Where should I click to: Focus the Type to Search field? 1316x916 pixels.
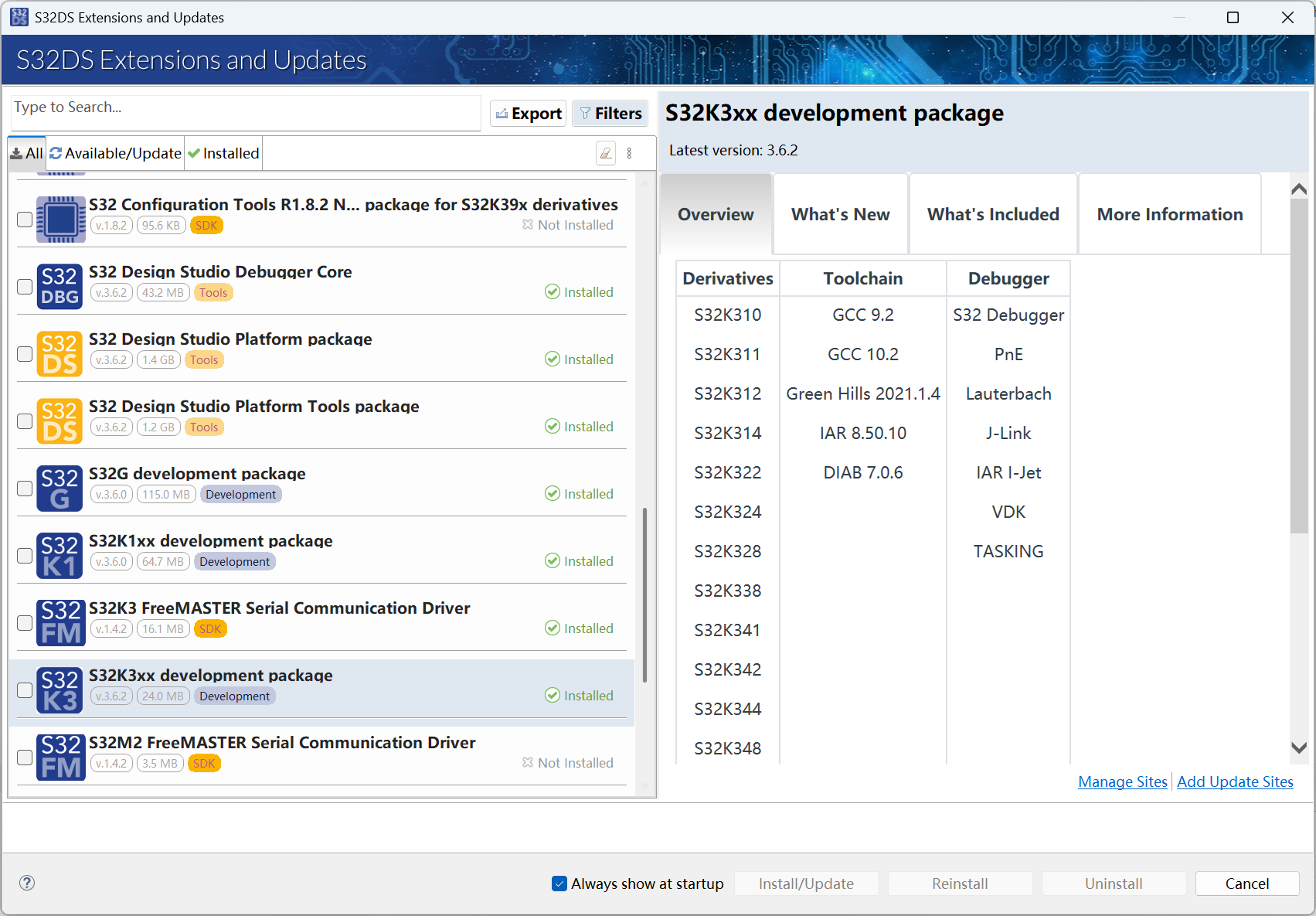(246, 113)
